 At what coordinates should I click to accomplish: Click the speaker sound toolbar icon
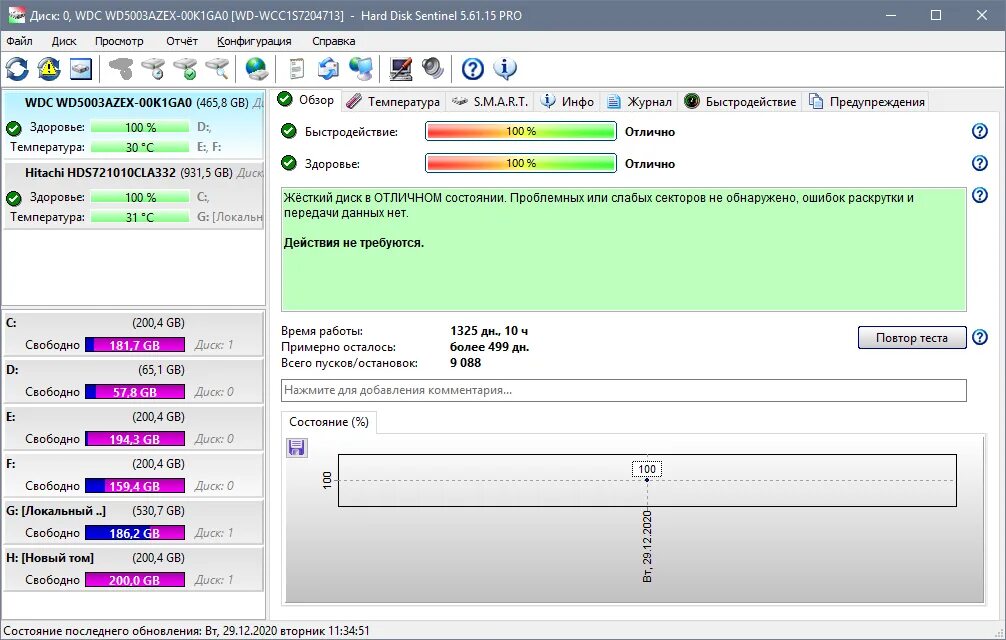432,69
